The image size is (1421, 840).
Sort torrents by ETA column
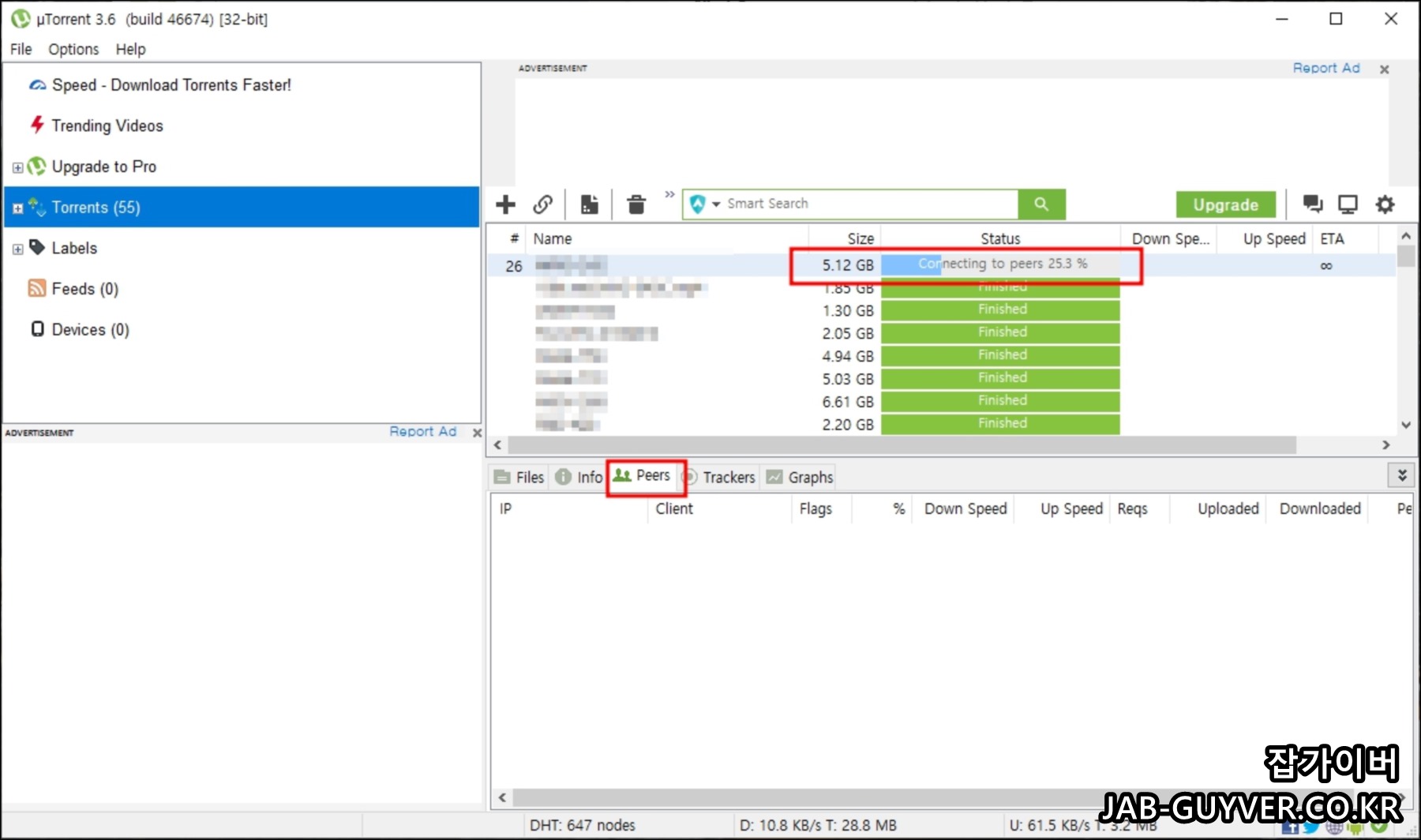(1345, 238)
